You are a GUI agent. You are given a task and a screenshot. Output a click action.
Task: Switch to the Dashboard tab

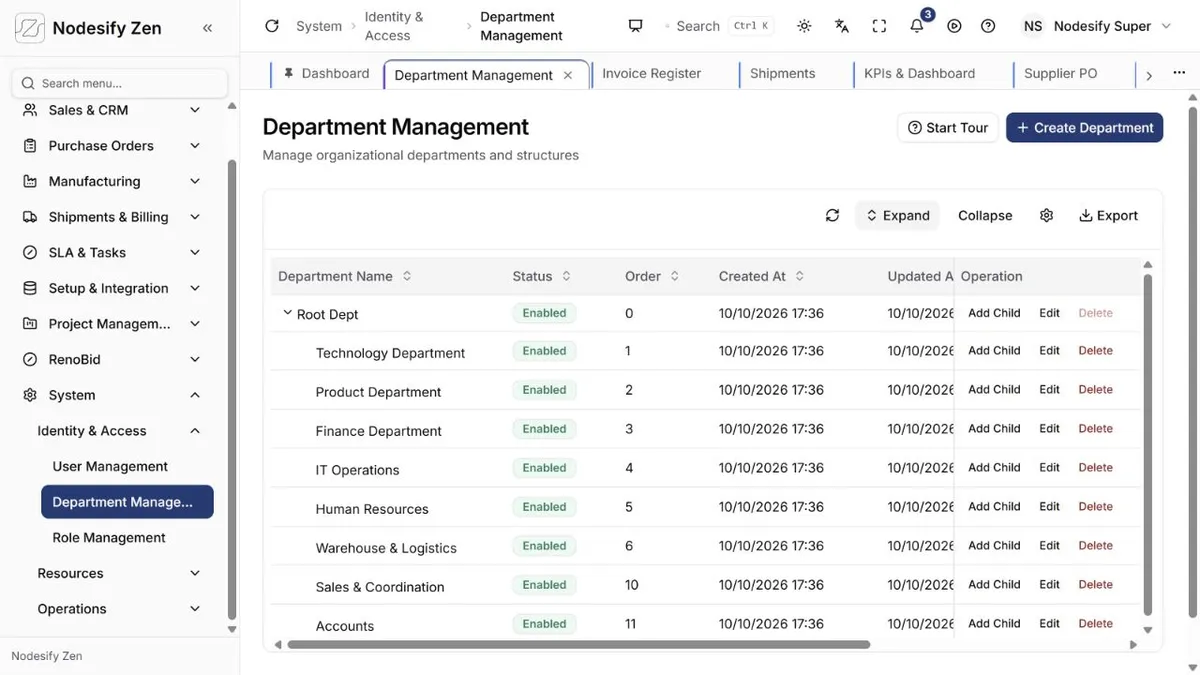(x=326, y=73)
